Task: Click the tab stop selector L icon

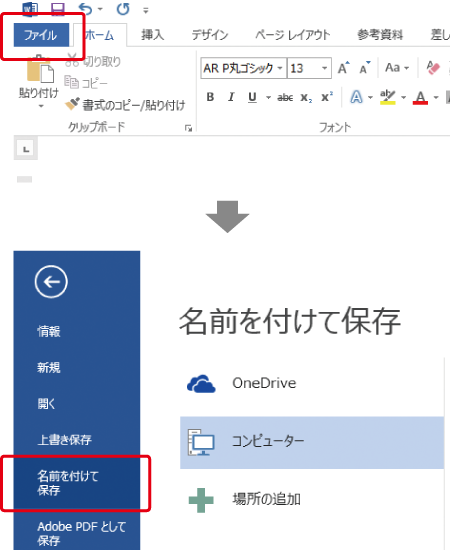Action: click(x=26, y=149)
